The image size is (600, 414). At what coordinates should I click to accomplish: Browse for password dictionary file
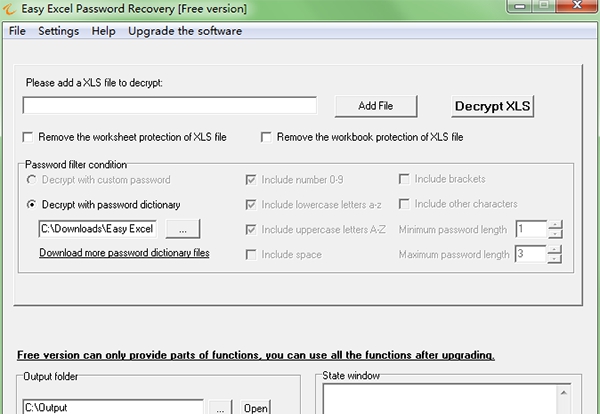coord(183,229)
